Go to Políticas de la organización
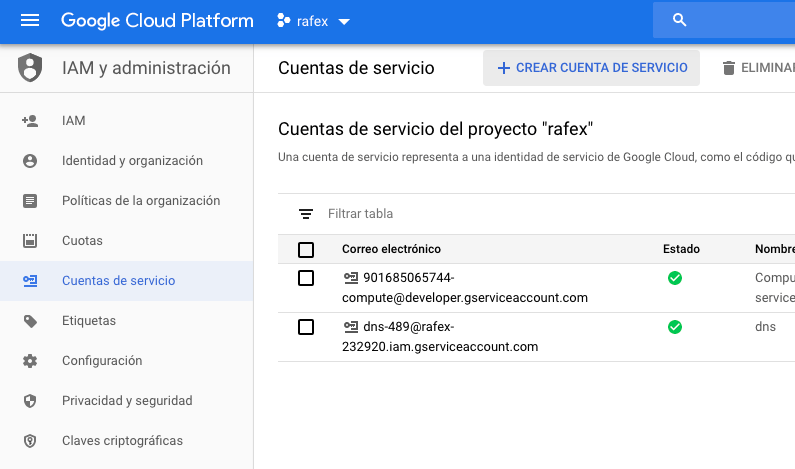The width and height of the screenshot is (795, 469). [140, 201]
